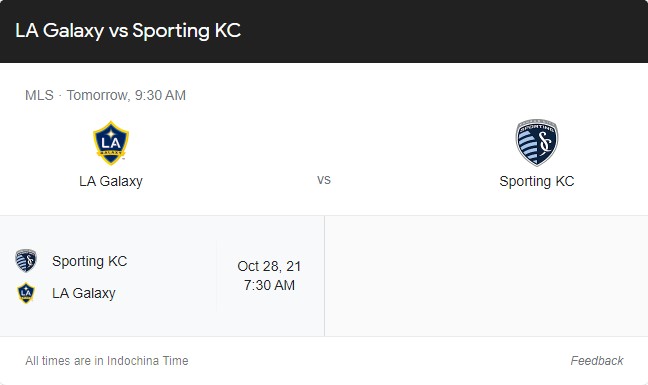Click the small LA Galaxy logo in fixture row
Image resolution: width=648 pixels, height=385 pixels.
click(26, 293)
